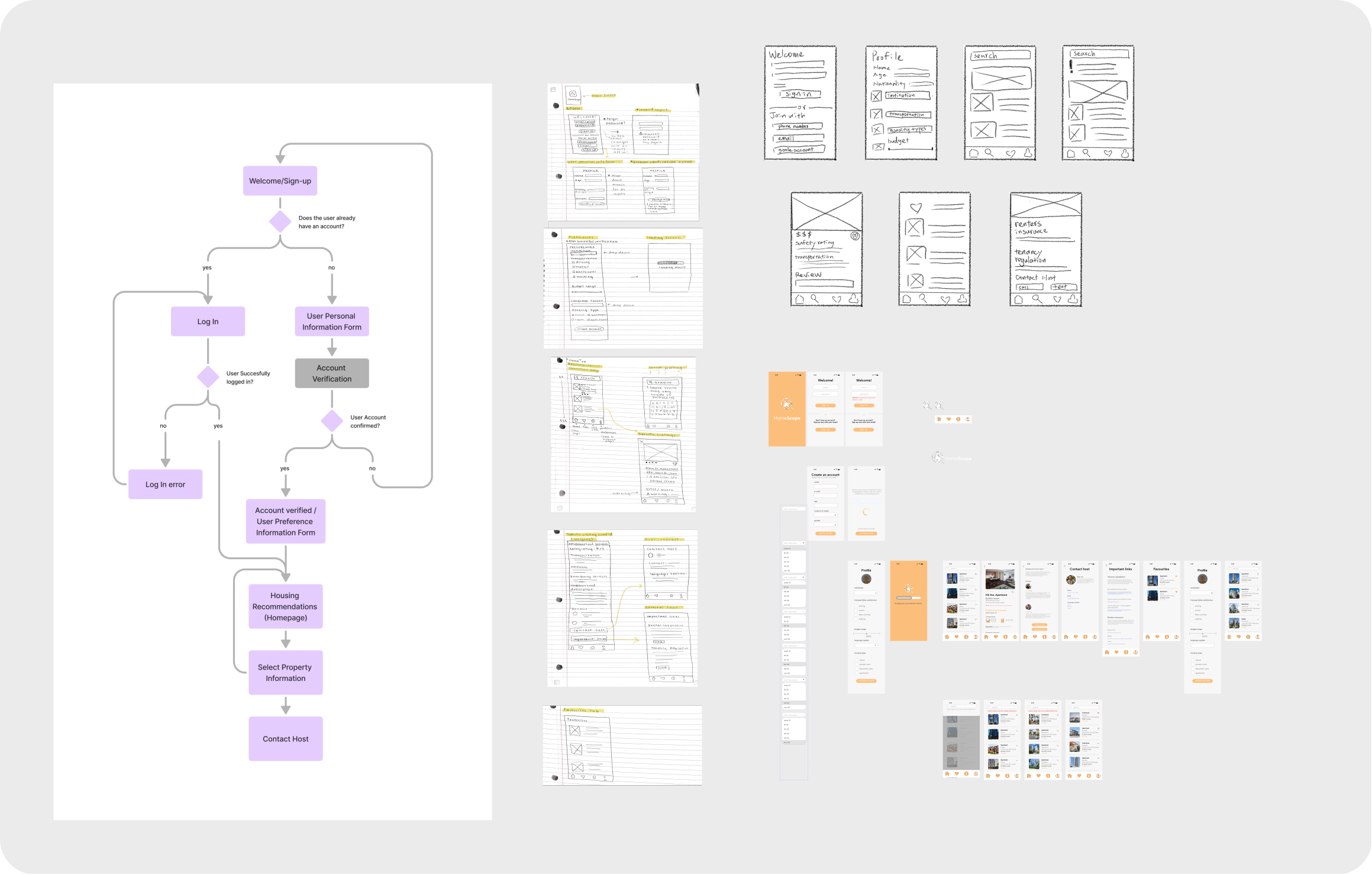Click person icon in renters insurance sketch nav bar
1372x875 pixels.
(x=1073, y=299)
